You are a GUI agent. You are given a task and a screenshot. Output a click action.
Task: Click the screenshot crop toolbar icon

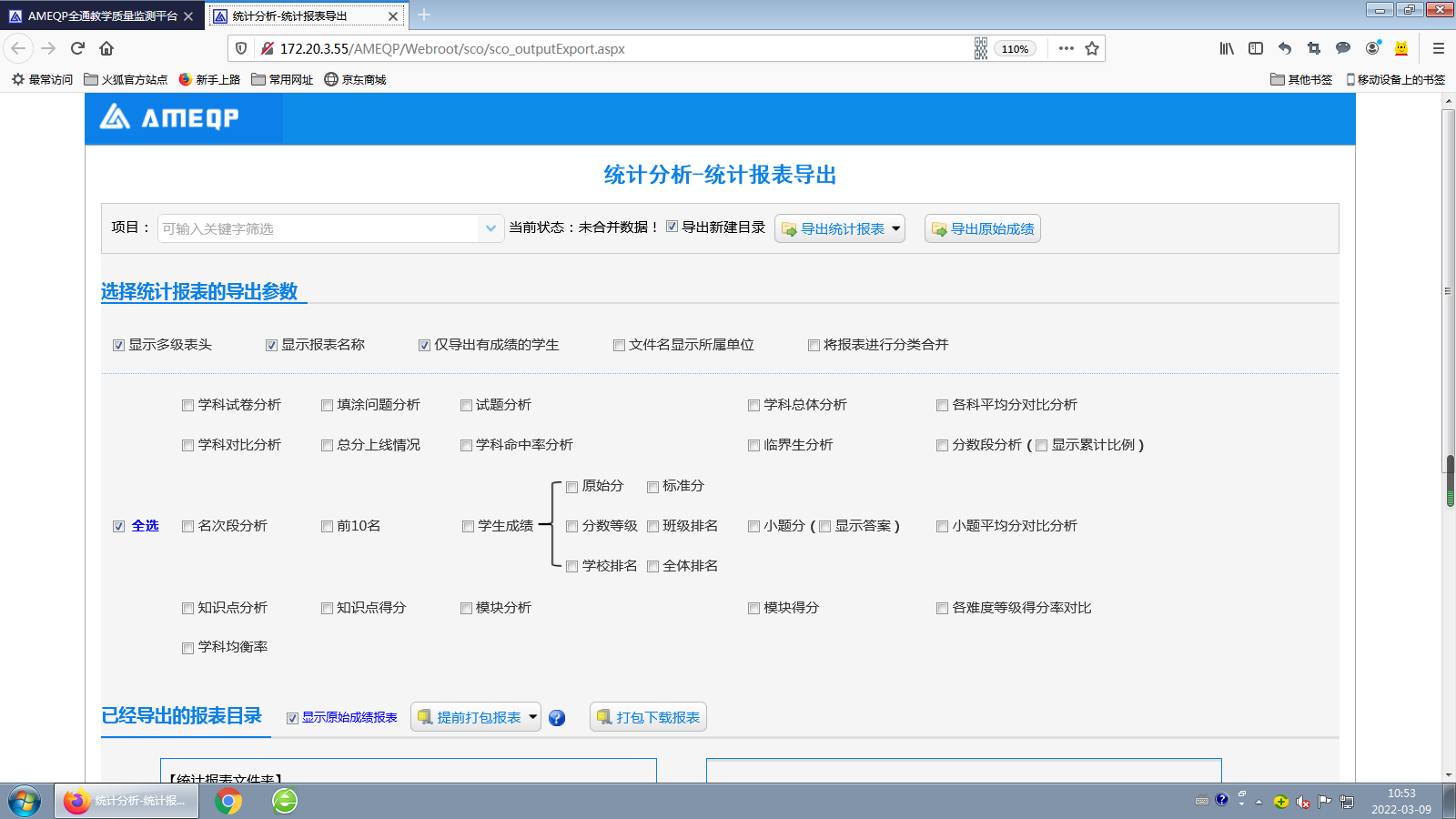1313,48
